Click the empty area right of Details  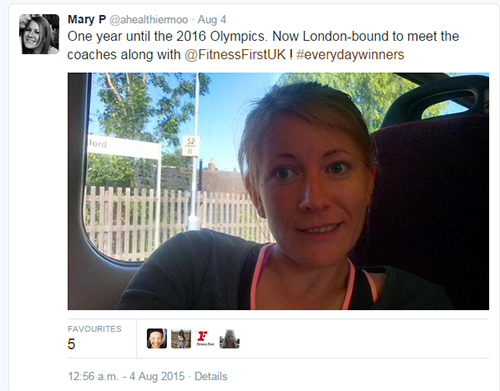click(x=358, y=376)
